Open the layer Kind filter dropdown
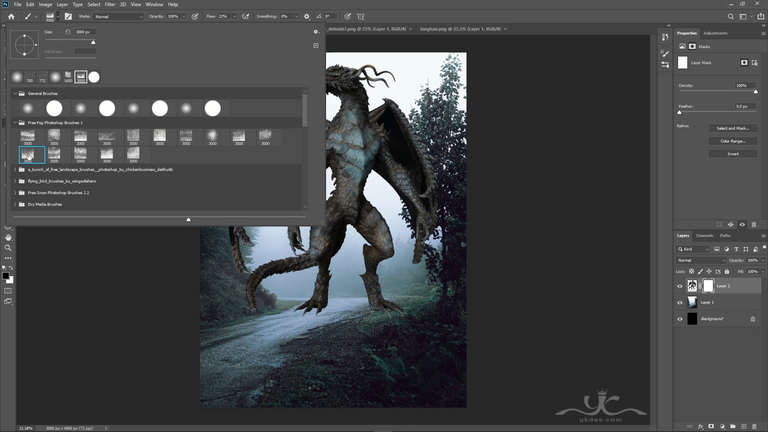This screenshot has width=768, height=432. tap(694, 249)
